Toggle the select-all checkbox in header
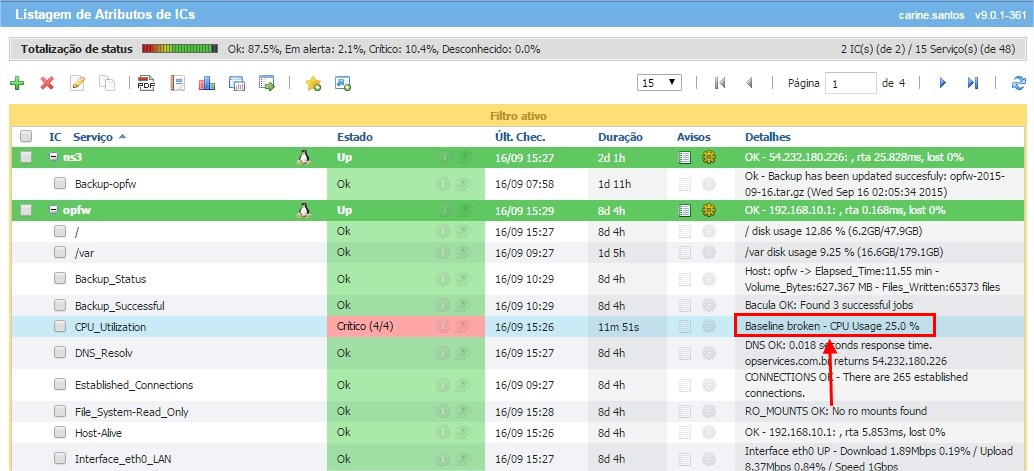This screenshot has width=1034, height=471. pyautogui.click(x=26, y=136)
